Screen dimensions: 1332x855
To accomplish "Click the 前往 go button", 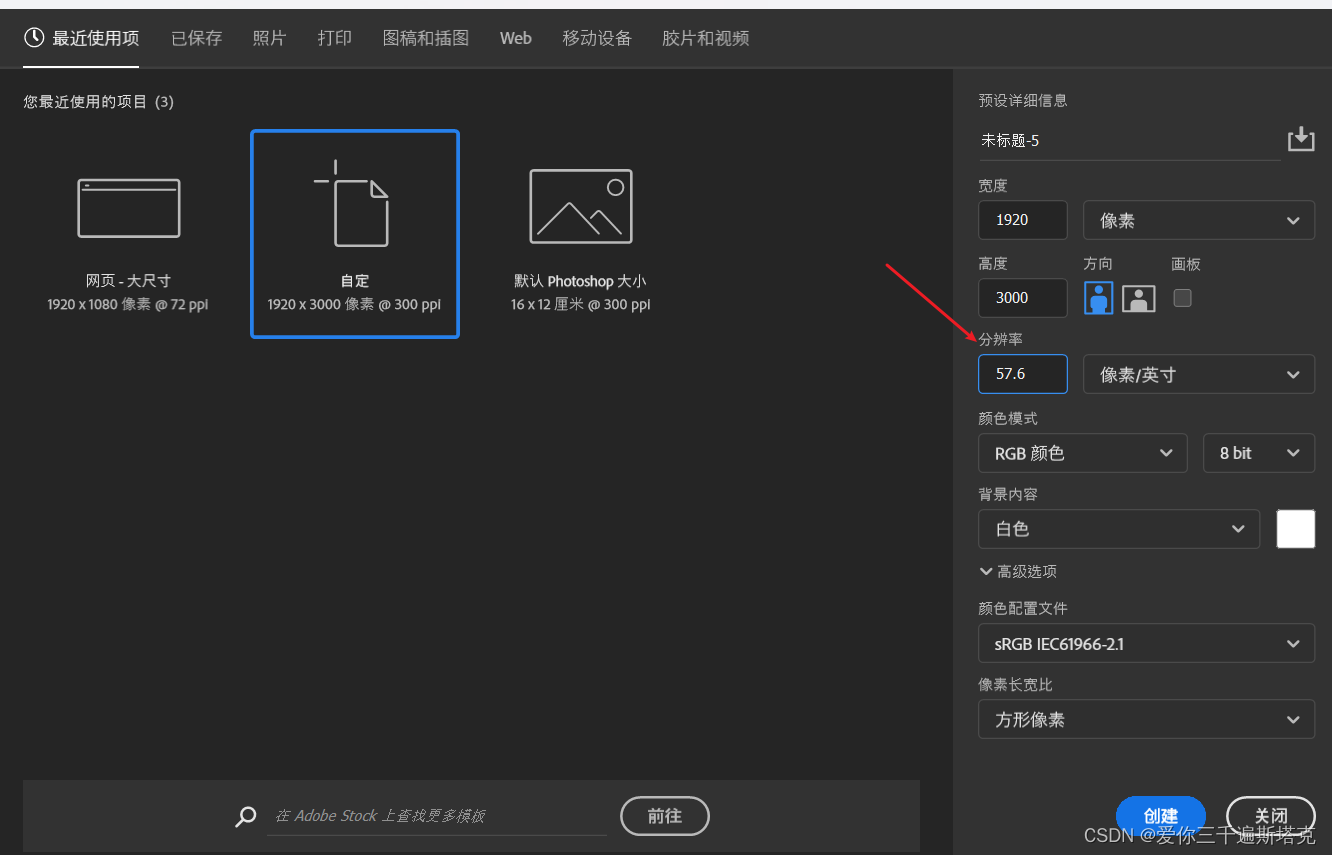I will (x=664, y=816).
